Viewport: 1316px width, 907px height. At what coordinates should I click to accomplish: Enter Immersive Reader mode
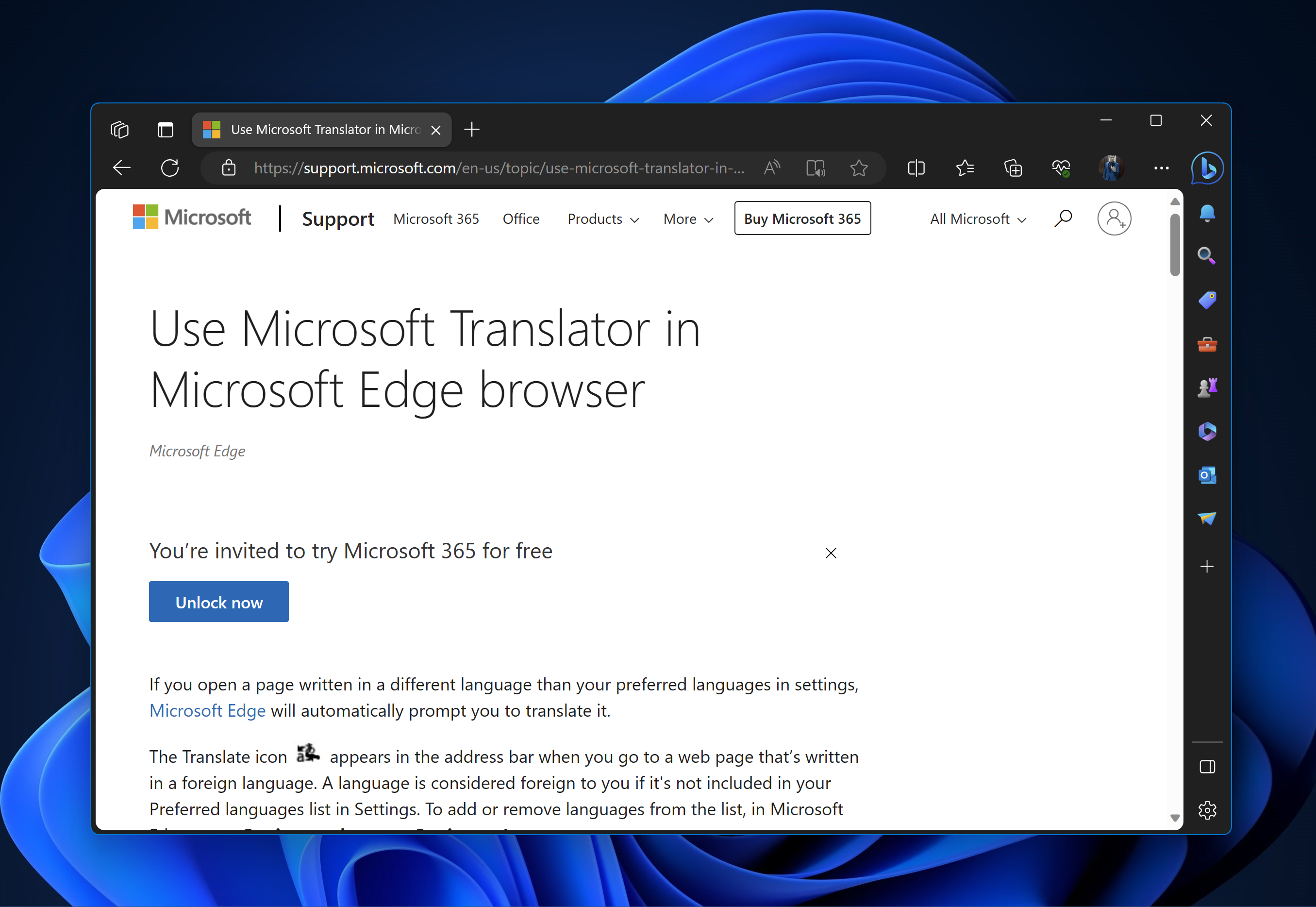tap(816, 168)
